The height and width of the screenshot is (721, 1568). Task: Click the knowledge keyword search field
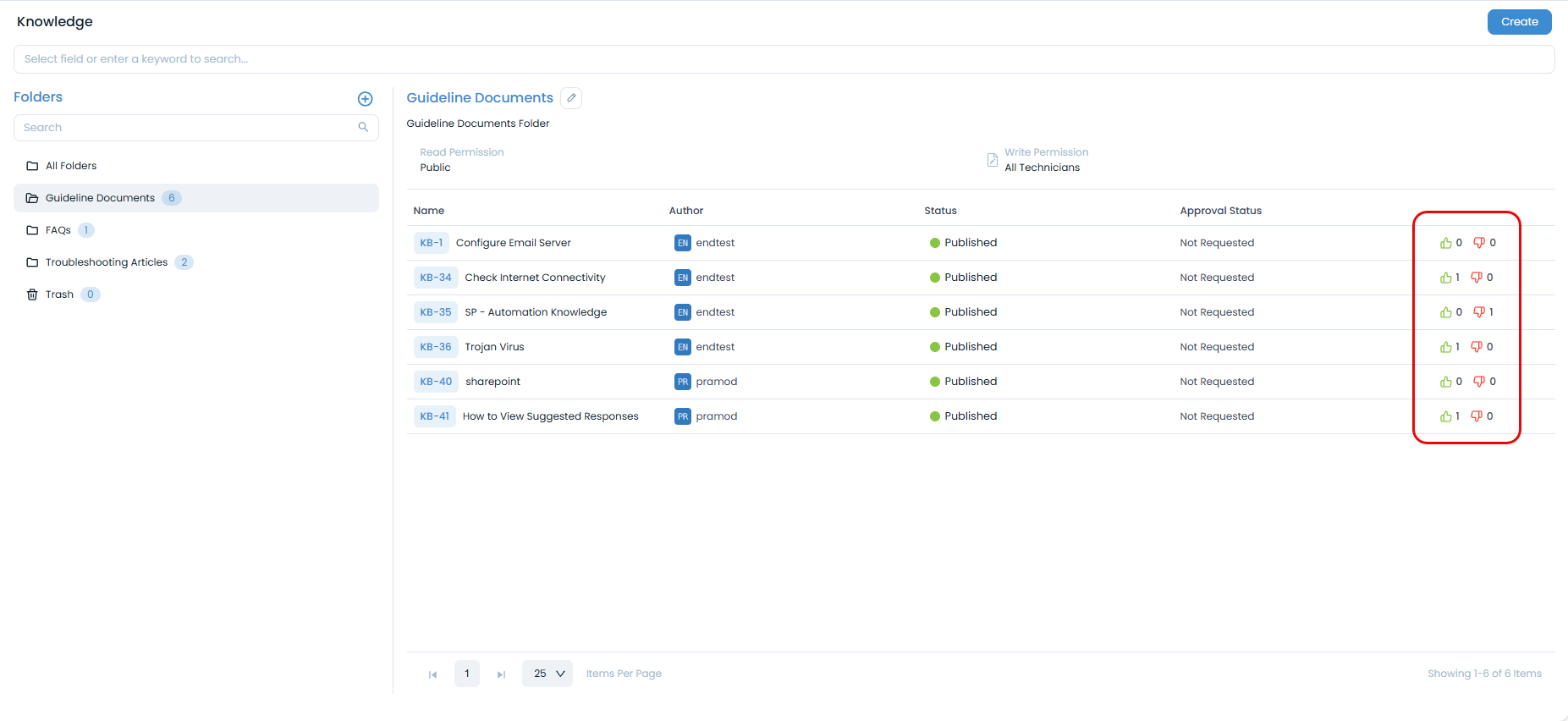tap(784, 59)
